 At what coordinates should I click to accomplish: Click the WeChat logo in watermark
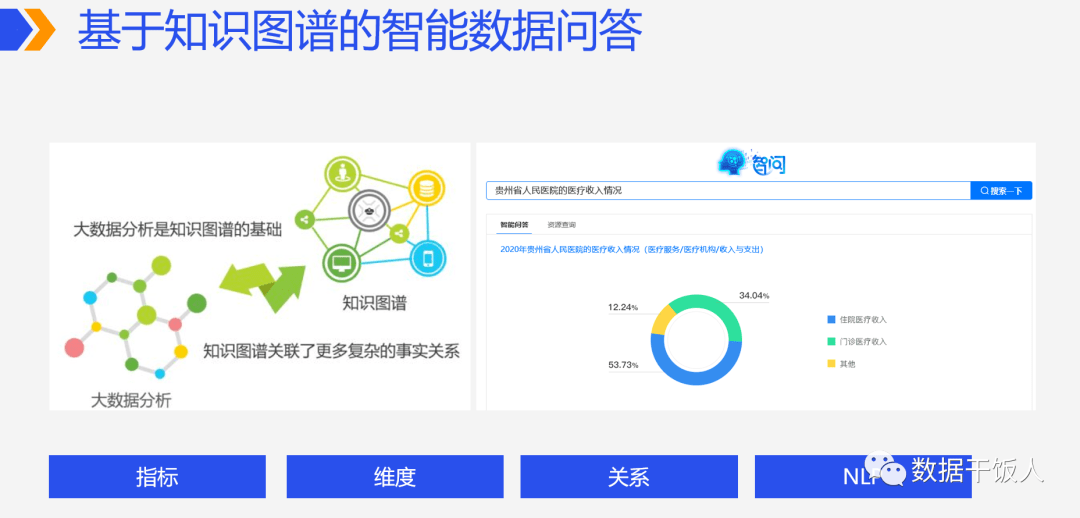(x=884, y=468)
